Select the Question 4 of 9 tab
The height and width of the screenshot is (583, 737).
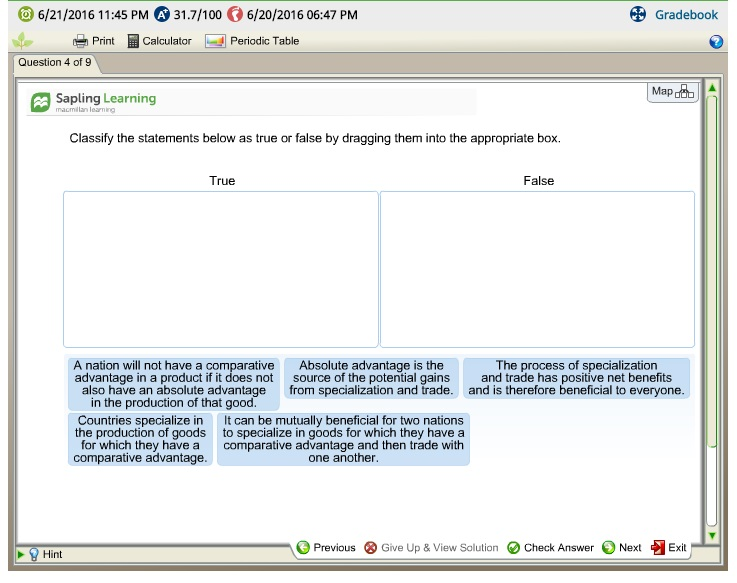click(x=55, y=63)
